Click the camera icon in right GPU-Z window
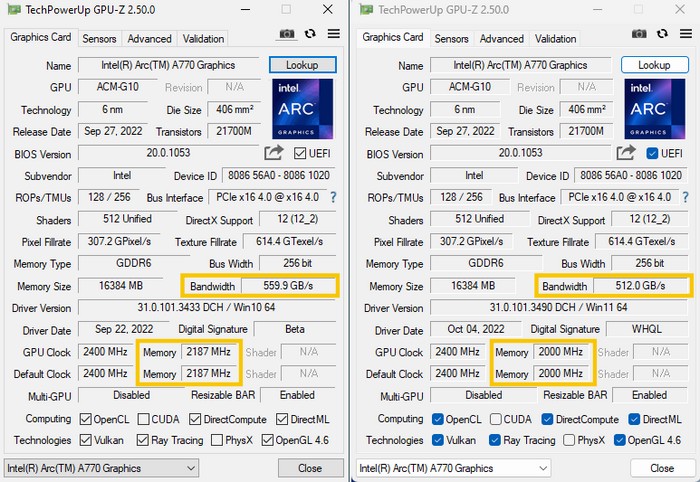The image size is (700, 482). (640, 34)
